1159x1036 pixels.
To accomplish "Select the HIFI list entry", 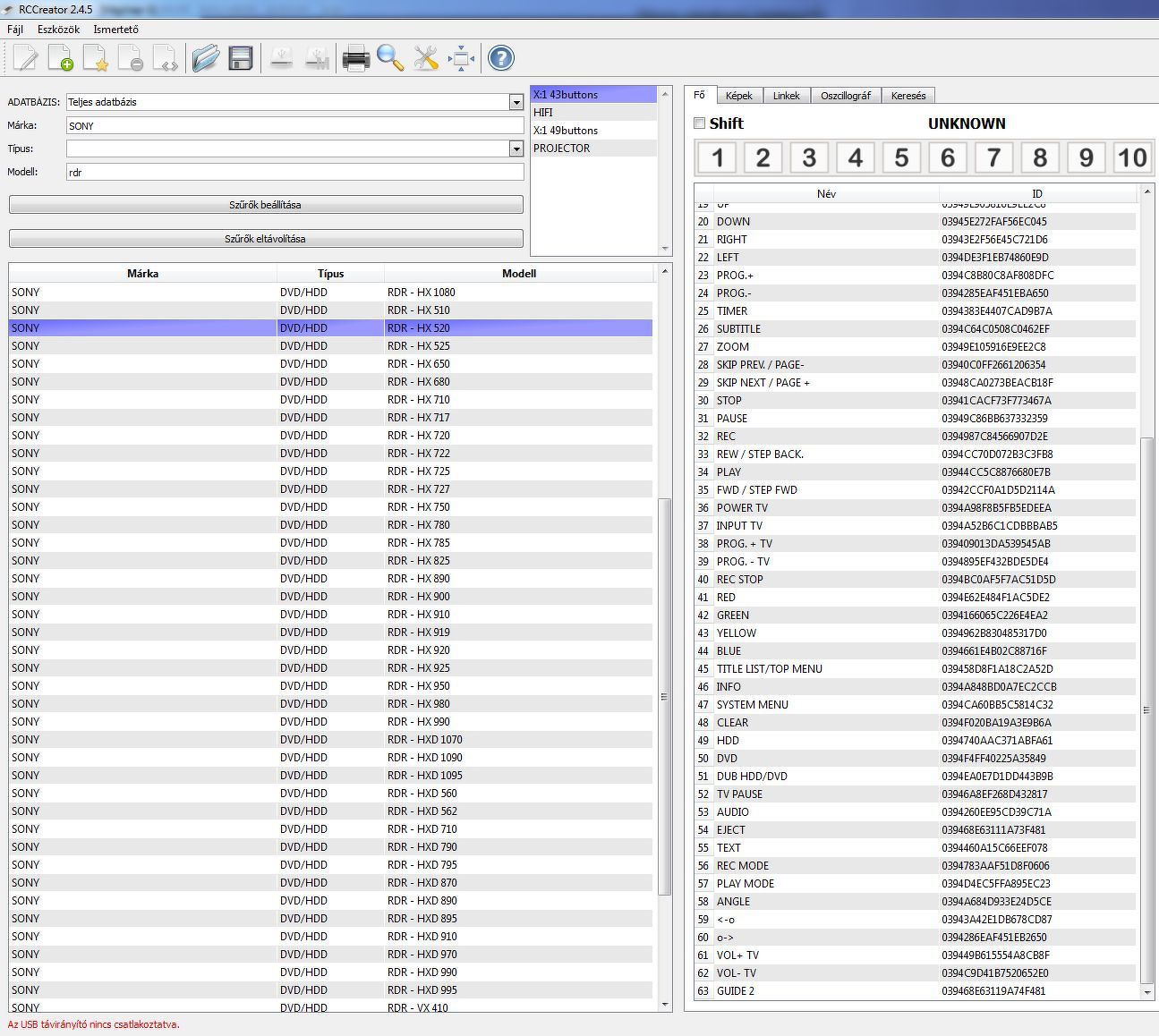I will 594,113.
